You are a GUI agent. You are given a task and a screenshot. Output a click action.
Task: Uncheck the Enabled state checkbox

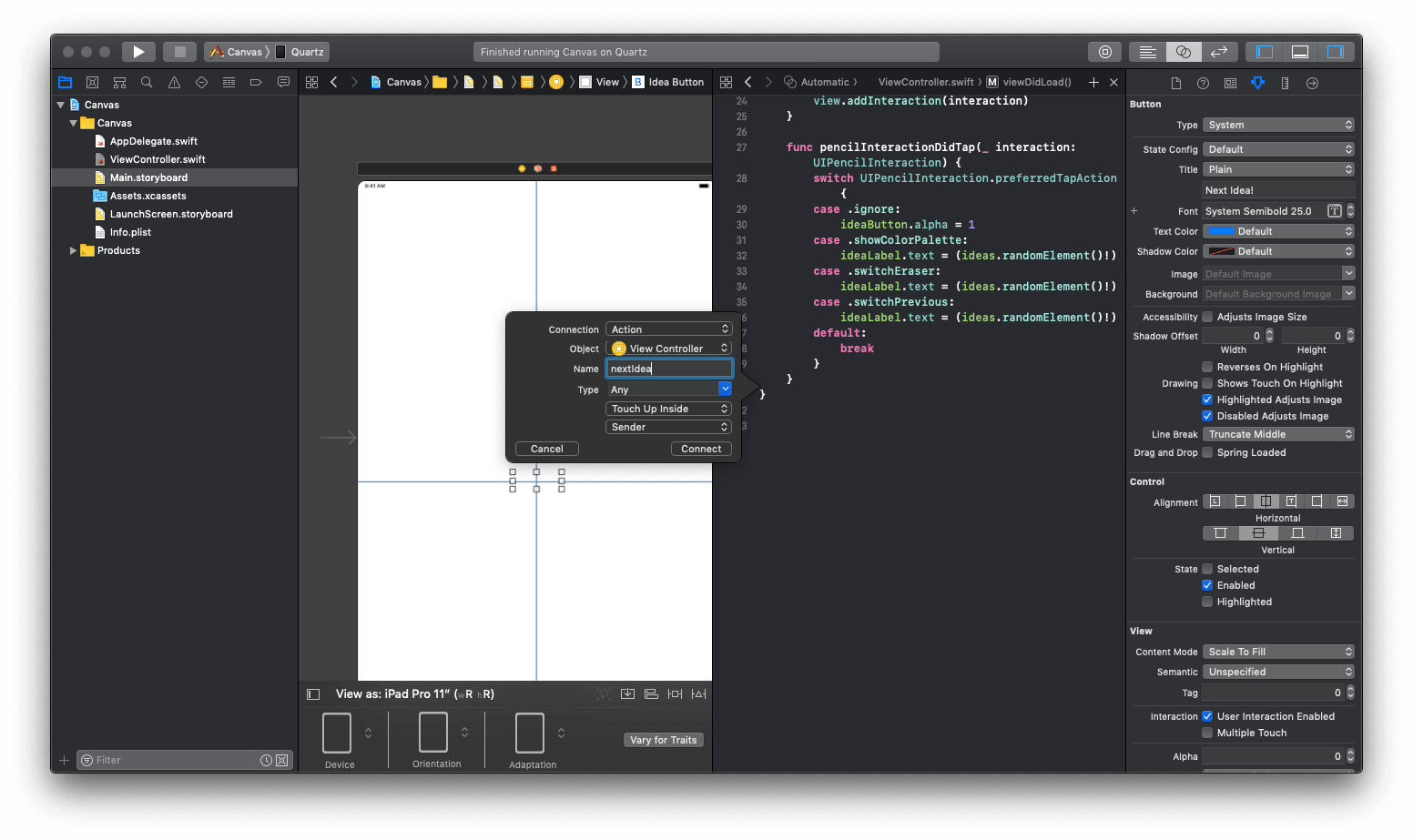1207,585
